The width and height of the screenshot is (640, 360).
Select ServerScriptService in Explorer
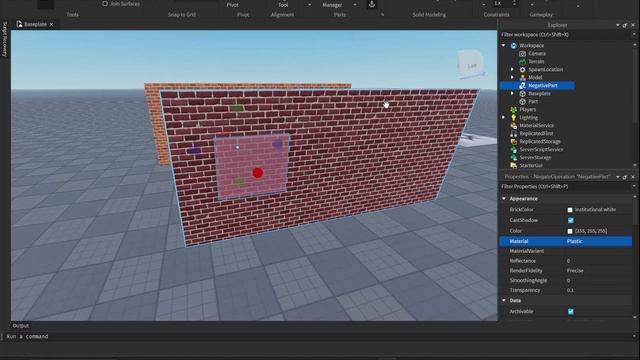tap(541, 149)
